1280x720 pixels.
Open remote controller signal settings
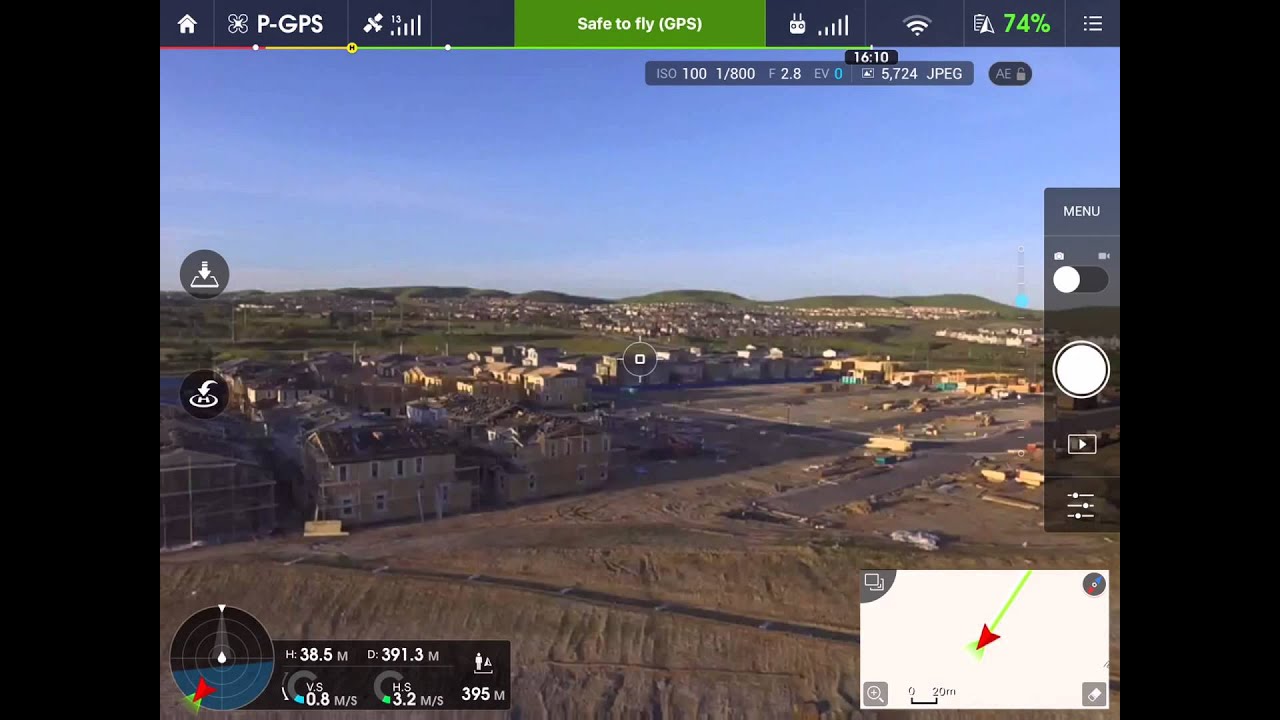pyautogui.click(x=818, y=24)
